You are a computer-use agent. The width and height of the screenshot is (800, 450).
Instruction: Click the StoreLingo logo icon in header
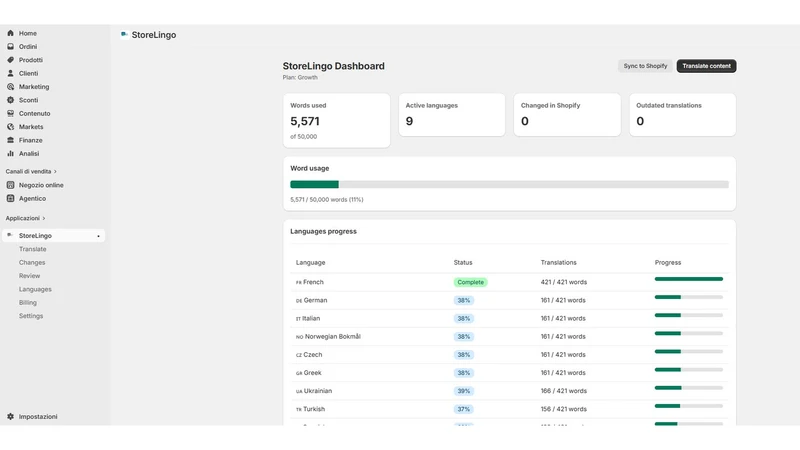[x=124, y=35]
